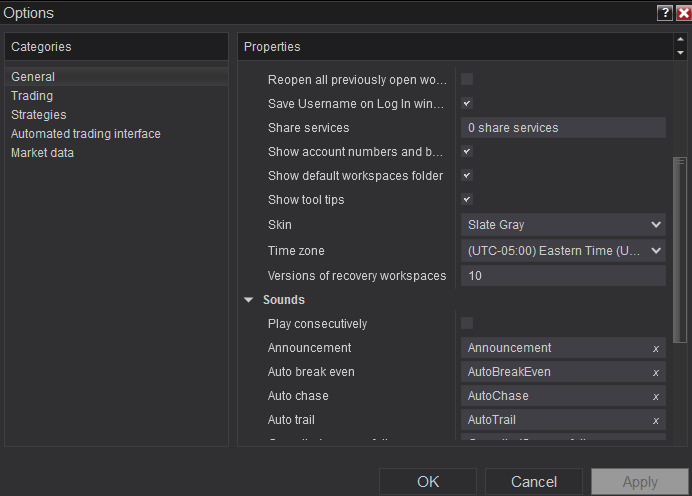Toggle Play consecutively checkbox
Image resolution: width=692 pixels, height=496 pixels.
467,323
